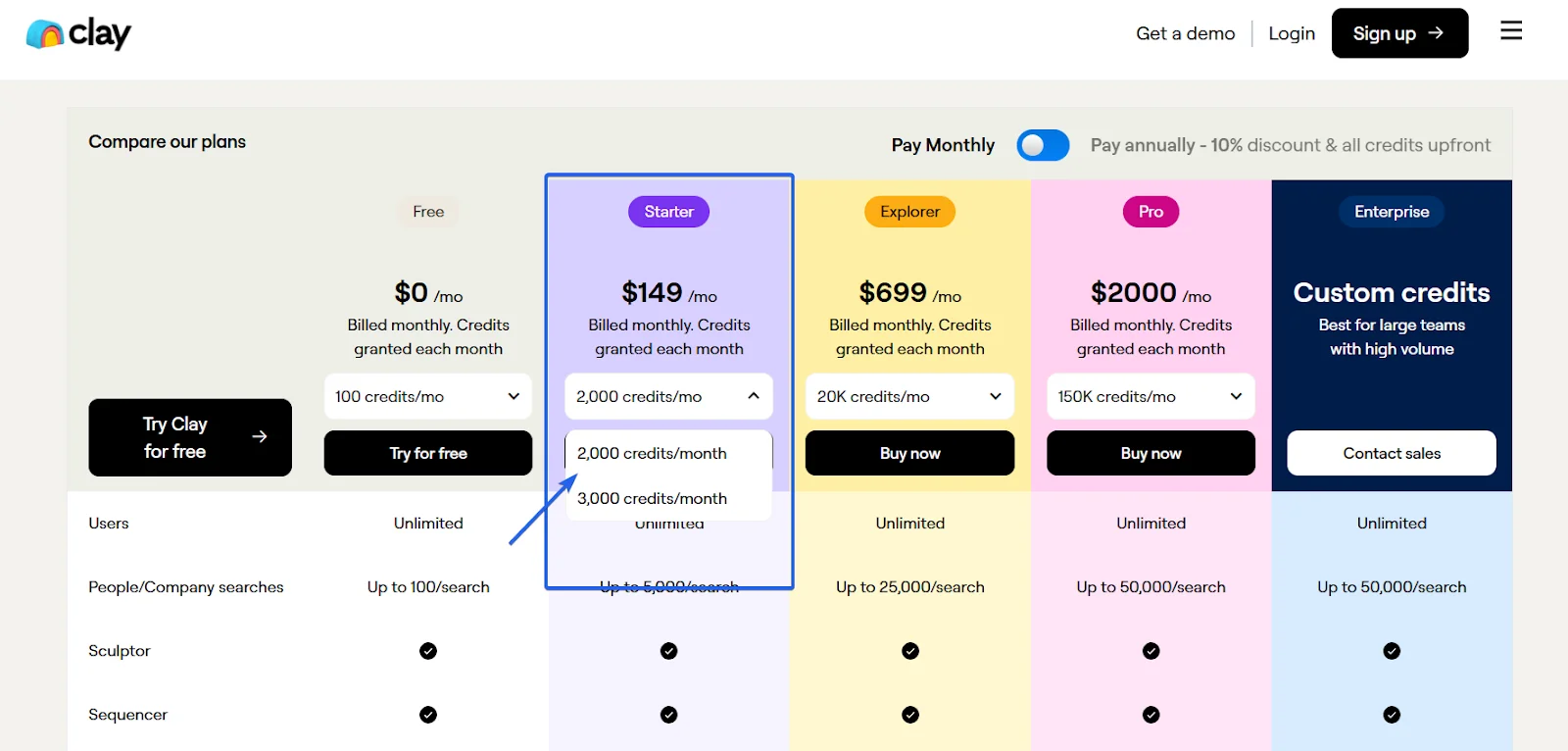This screenshot has height=751, width=1568.
Task: Toggle the monthly/annual billing switch
Action: [x=1043, y=145]
